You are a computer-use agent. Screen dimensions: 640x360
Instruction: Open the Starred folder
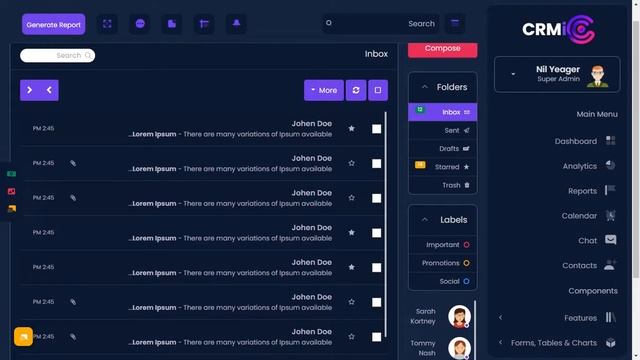pyautogui.click(x=442, y=167)
